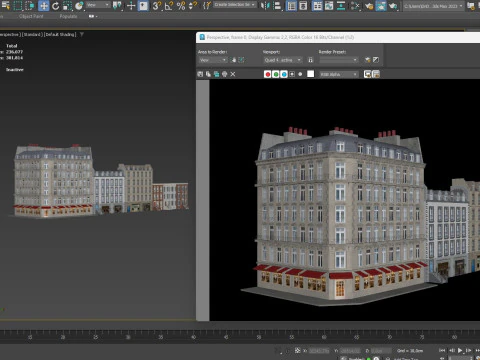This screenshot has width=480, height=360.
Task: Toggle Display Alpha Channel button
Action: 292,74
